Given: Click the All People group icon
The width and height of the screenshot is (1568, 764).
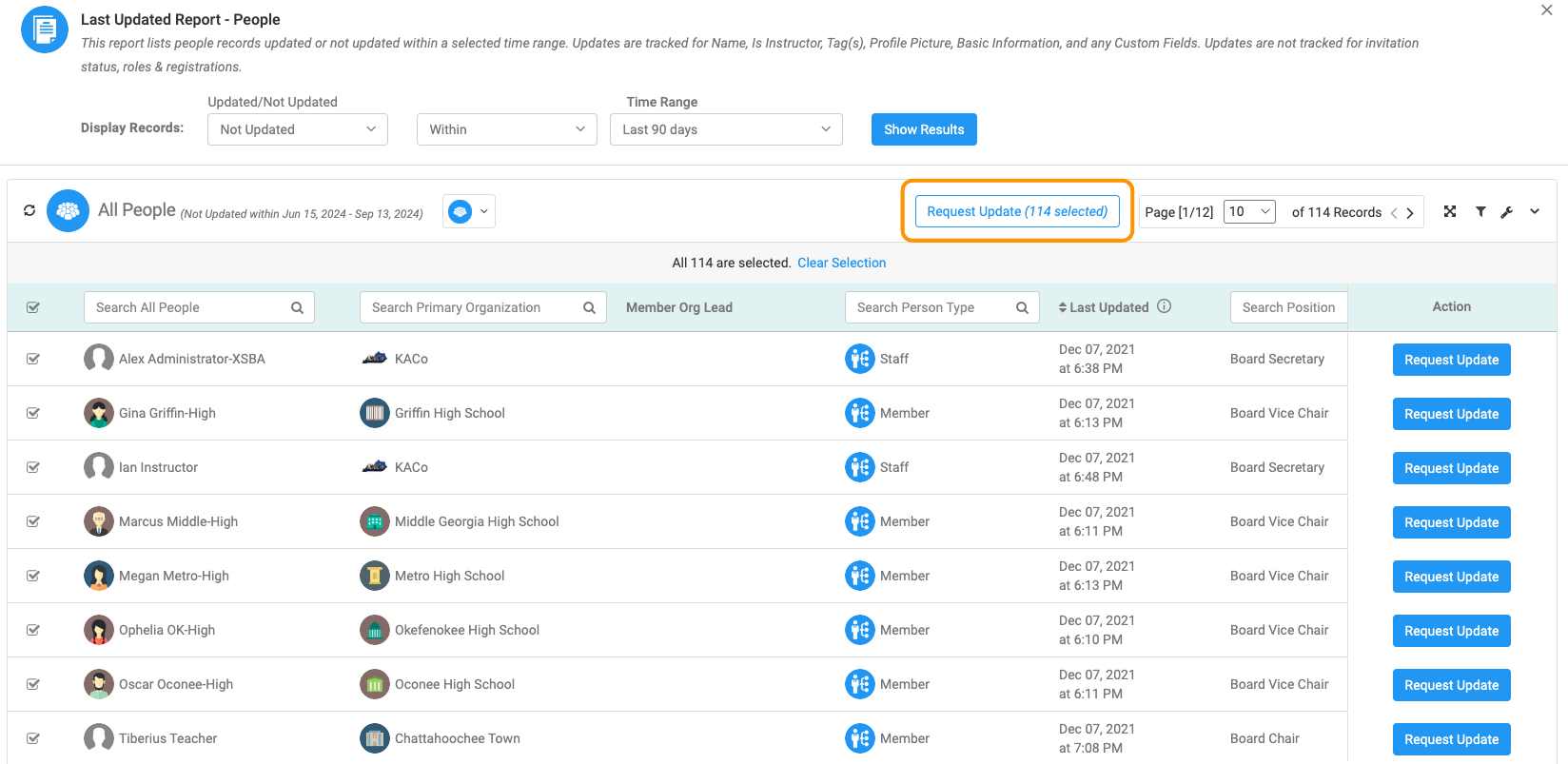Looking at the screenshot, I should point(68,211).
